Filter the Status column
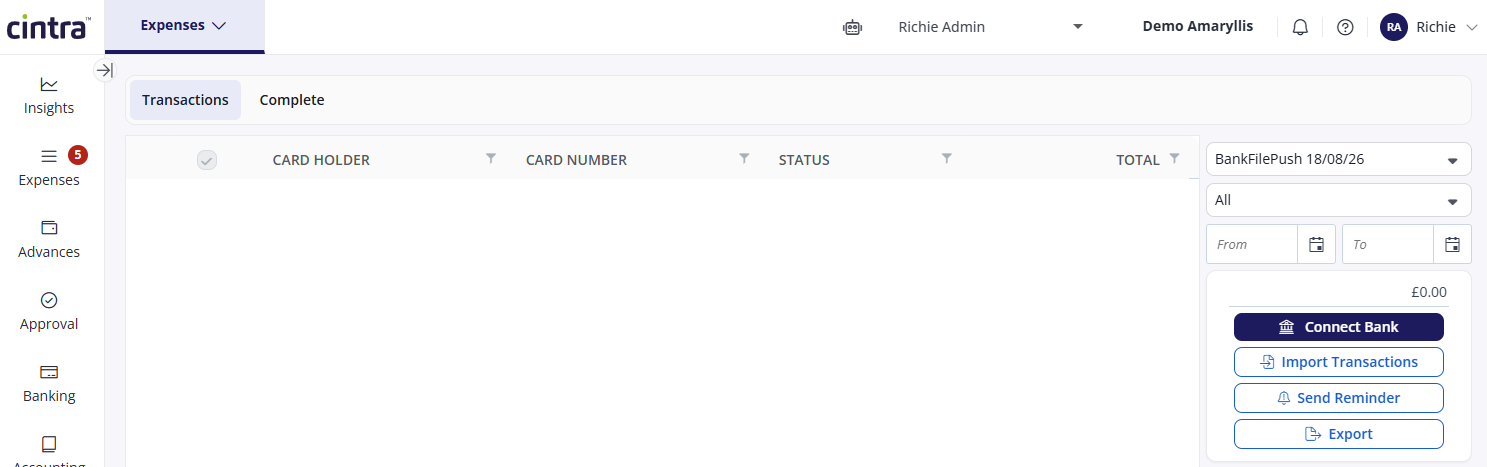Image resolution: width=1487 pixels, height=467 pixels. pos(946,158)
